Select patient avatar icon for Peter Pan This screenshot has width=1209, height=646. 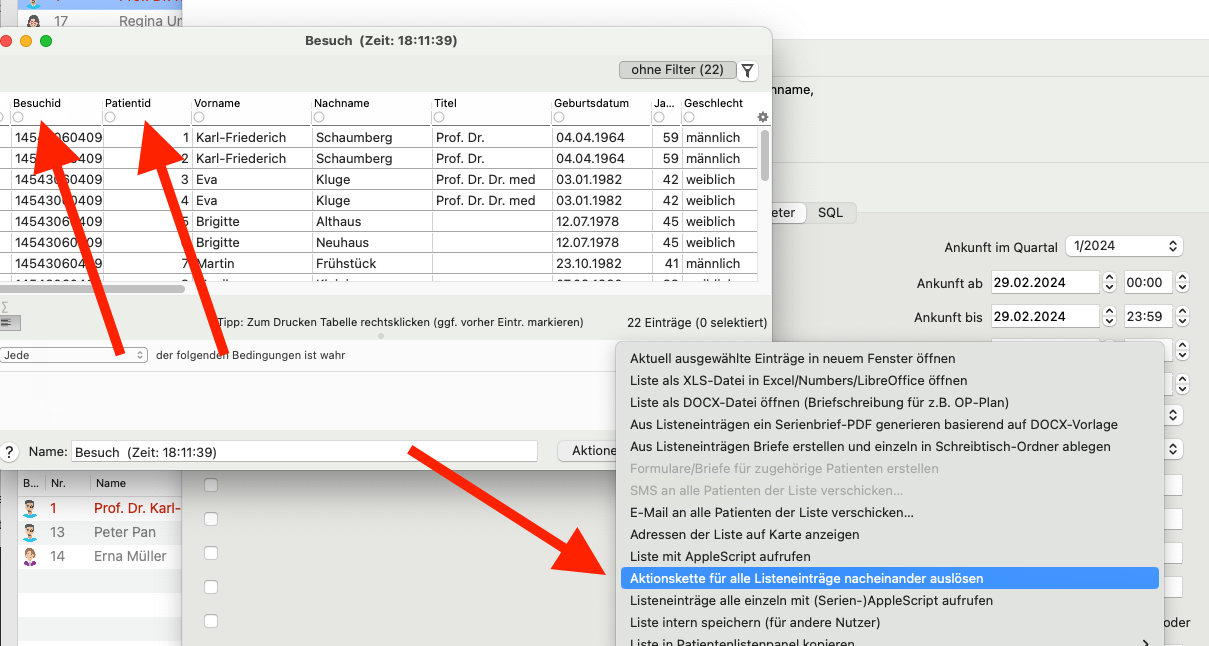(30, 532)
